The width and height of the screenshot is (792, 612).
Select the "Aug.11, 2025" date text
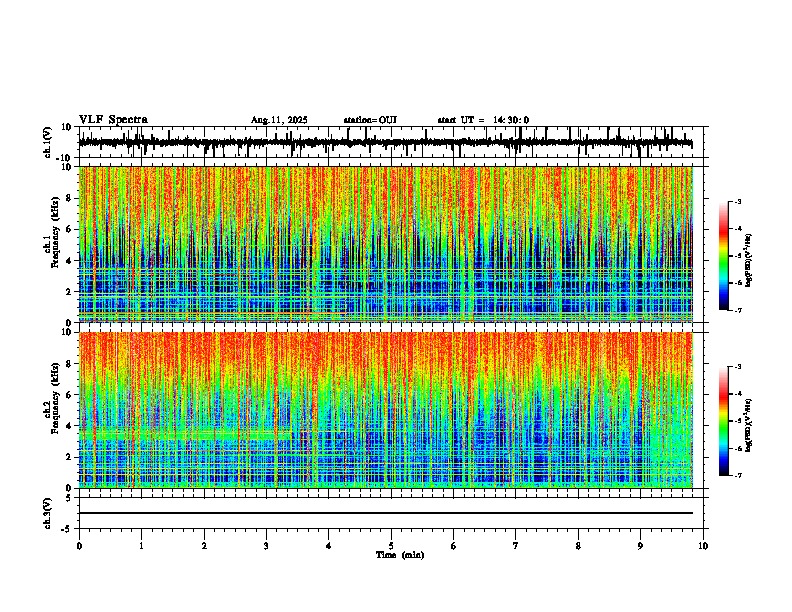click(279, 120)
